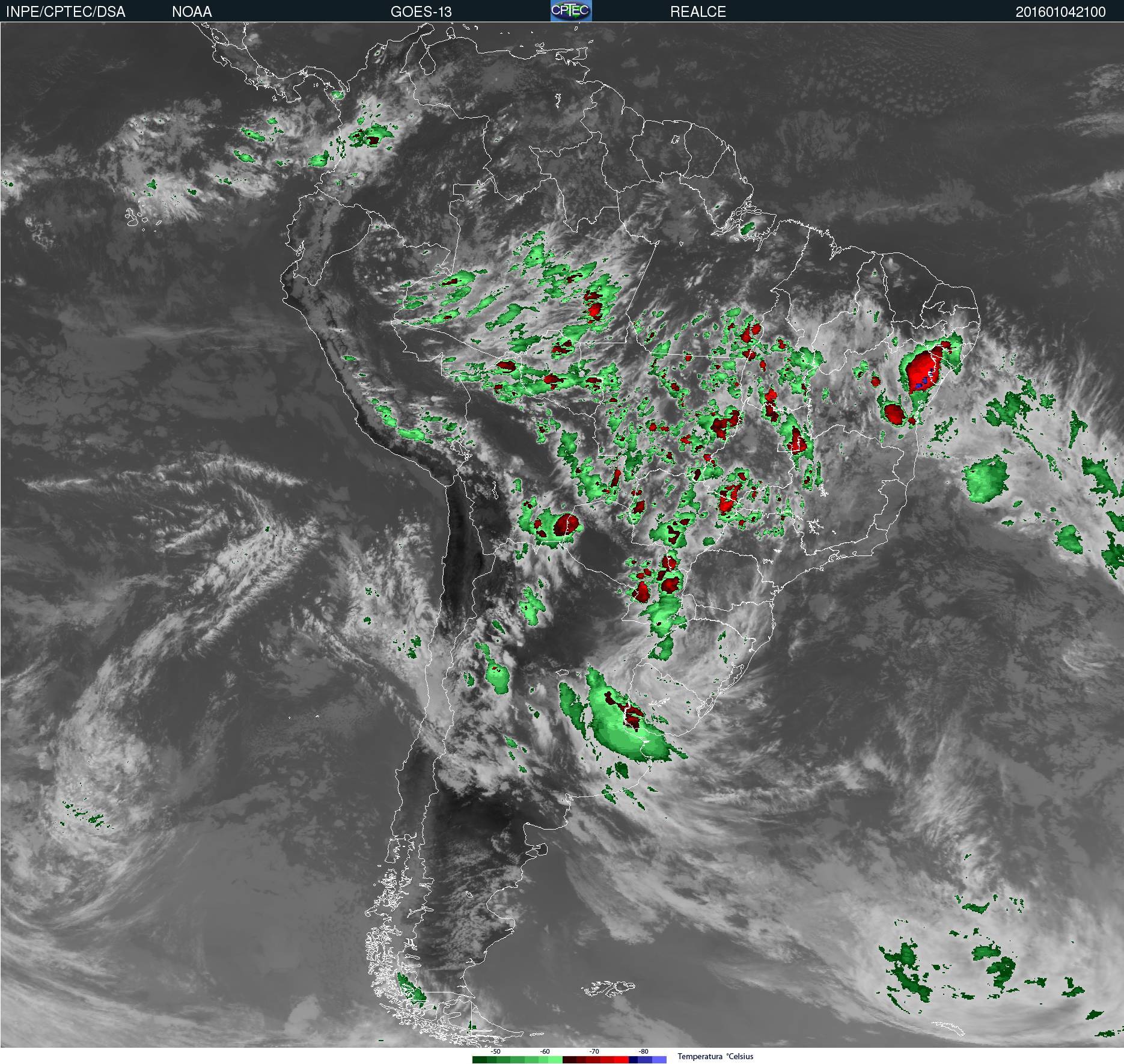Pick the navy blue legend swatch
Image resolution: width=1124 pixels, height=1064 pixels.
click(634, 1060)
